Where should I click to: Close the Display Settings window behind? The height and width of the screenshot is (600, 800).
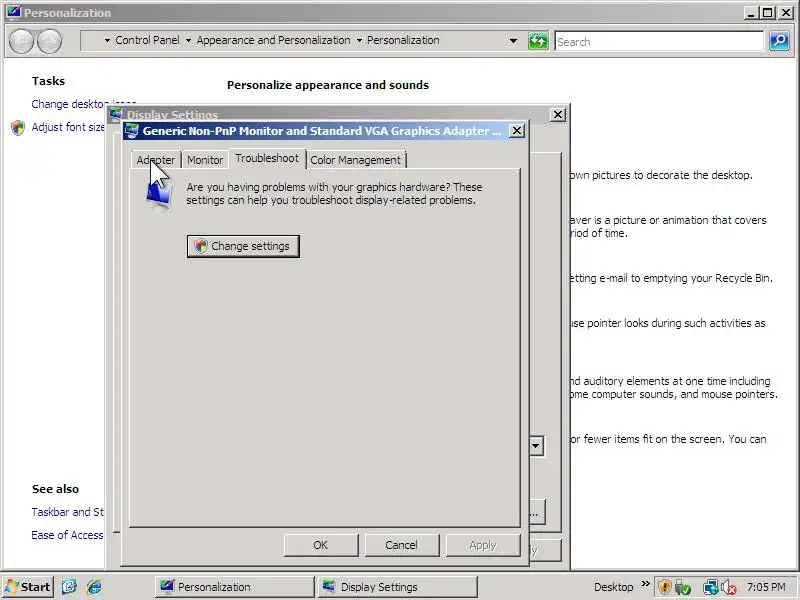tap(558, 114)
